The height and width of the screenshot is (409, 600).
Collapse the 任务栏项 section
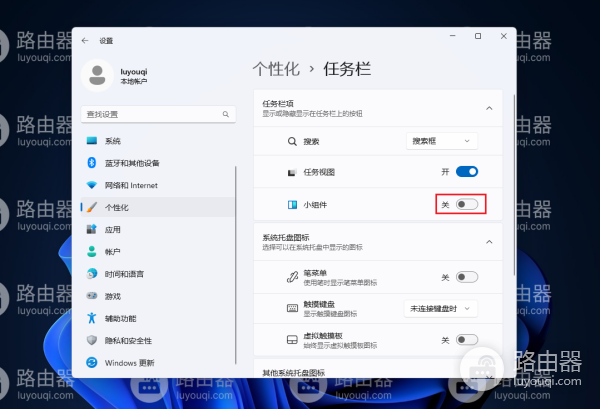click(x=489, y=108)
